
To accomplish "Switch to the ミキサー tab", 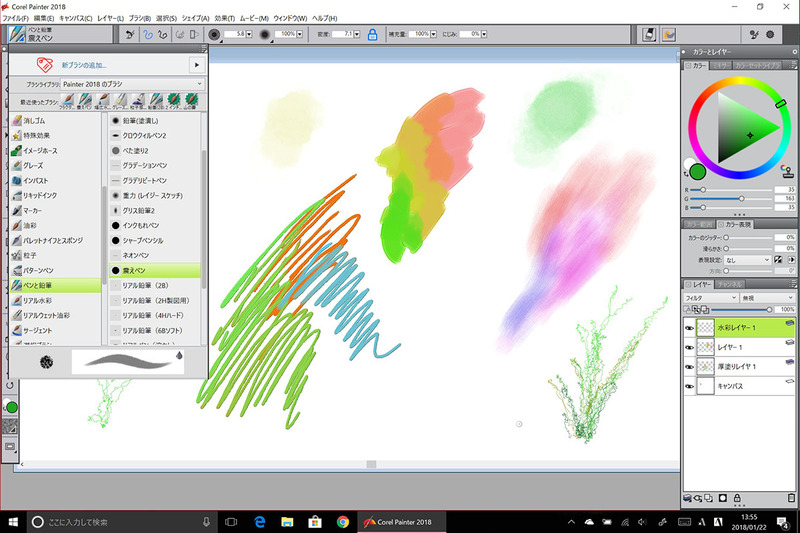I will pyautogui.click(x=721, y=66).
